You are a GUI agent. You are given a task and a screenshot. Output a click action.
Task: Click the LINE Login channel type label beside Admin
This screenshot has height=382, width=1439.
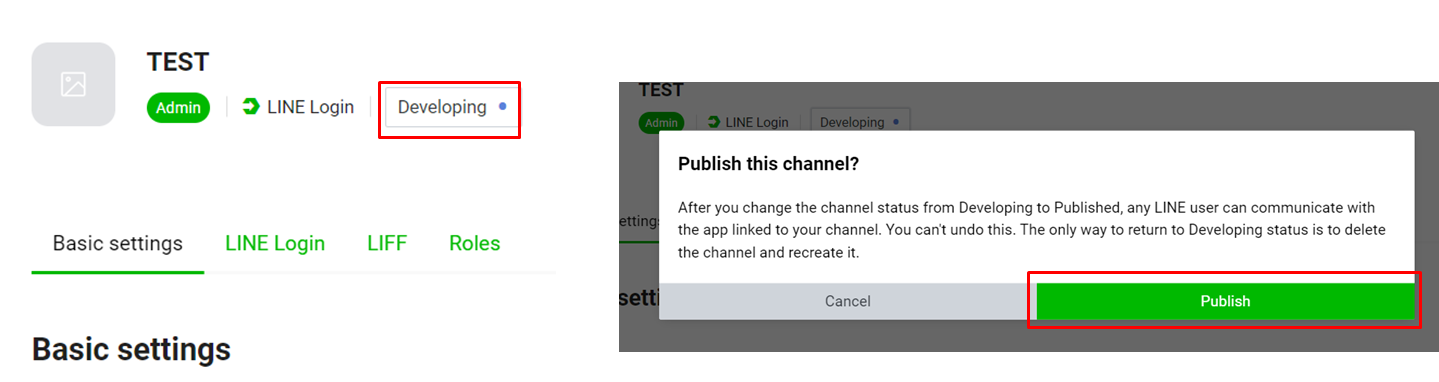pyautogui.click(x=310, y=107)
